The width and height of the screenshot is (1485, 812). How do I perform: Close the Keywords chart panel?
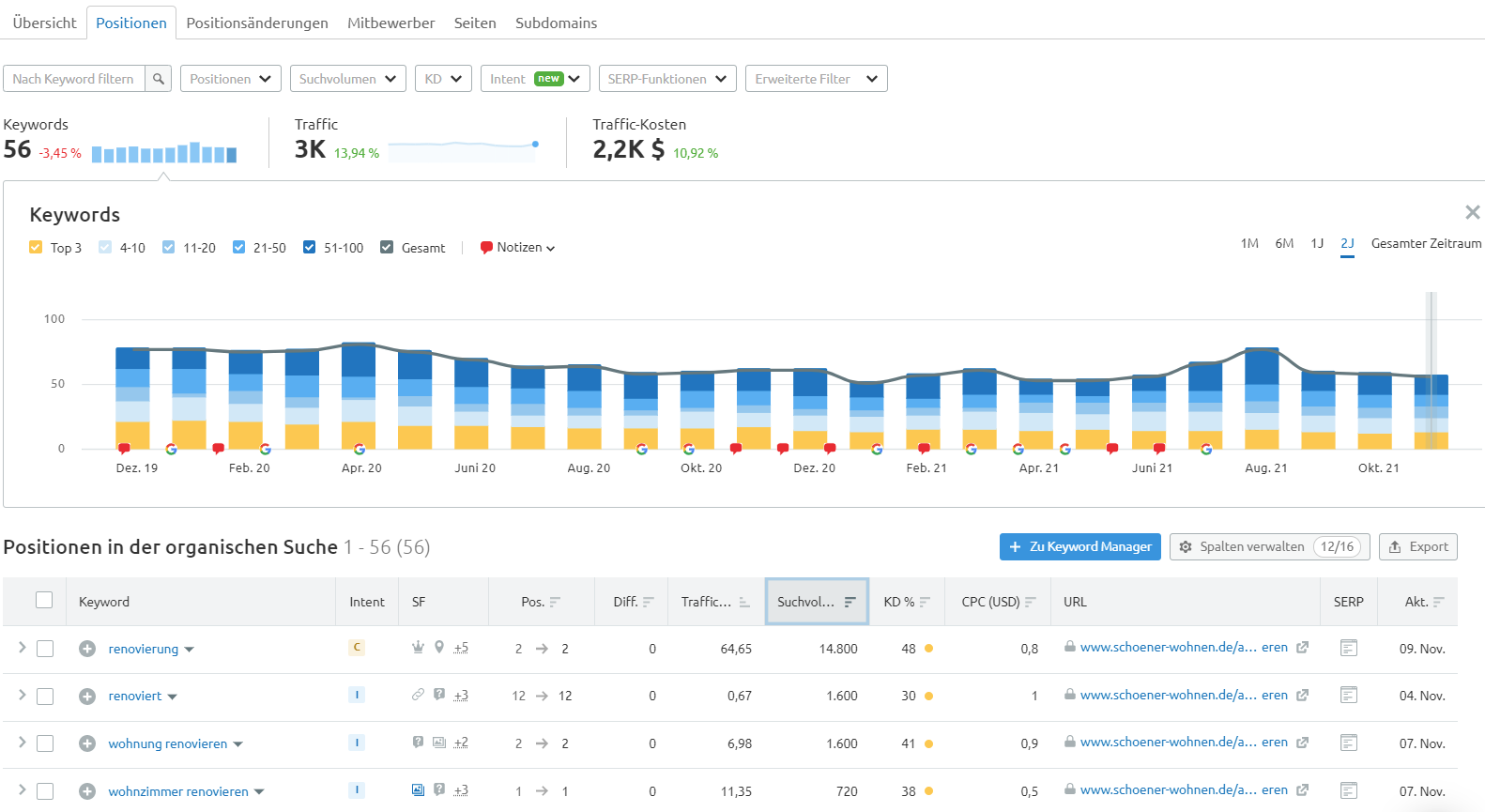pyautogui.click(x=1472, y=212)
